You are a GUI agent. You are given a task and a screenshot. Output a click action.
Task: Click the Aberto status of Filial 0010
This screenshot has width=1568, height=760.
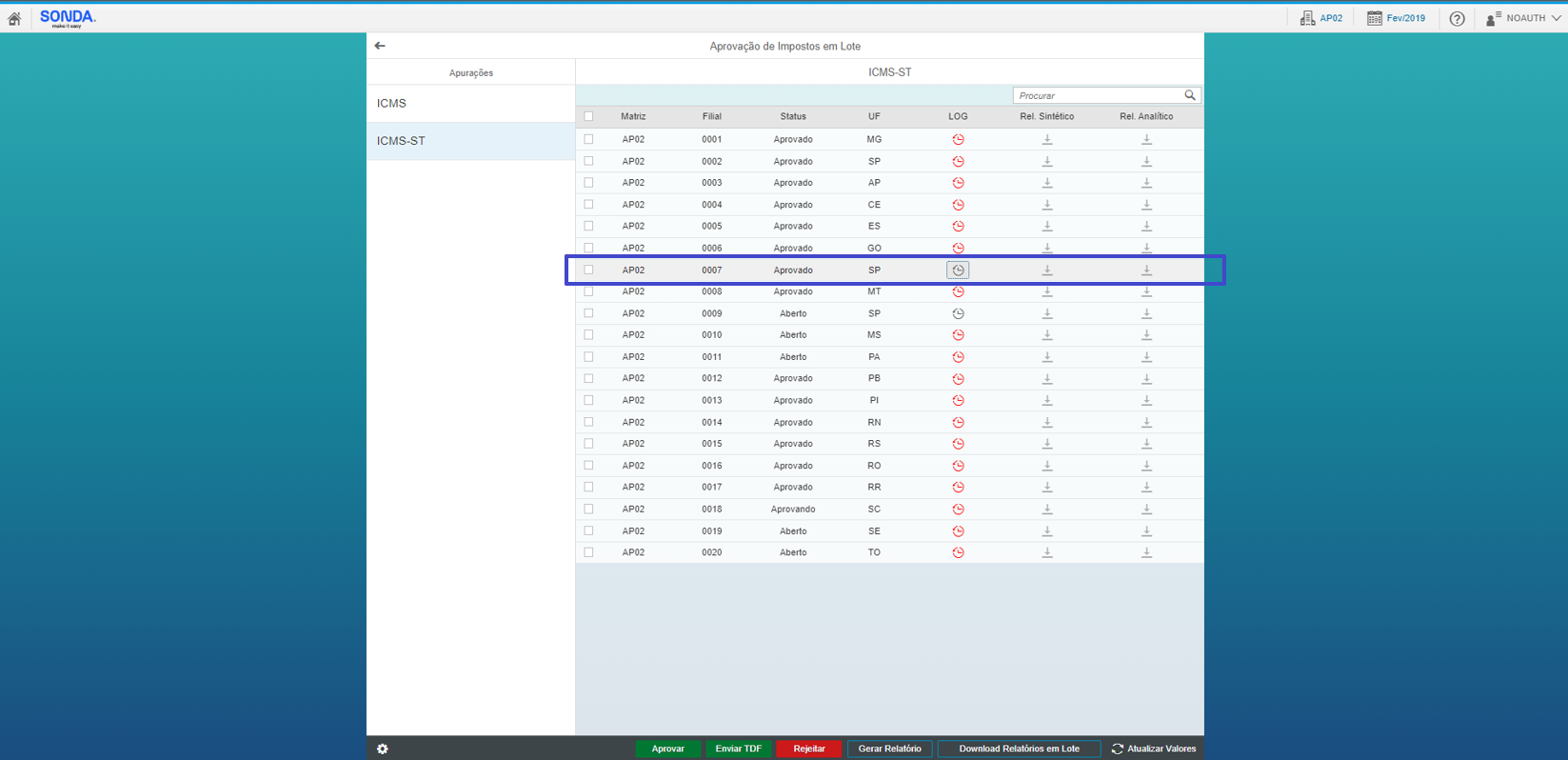click(793, 335)
